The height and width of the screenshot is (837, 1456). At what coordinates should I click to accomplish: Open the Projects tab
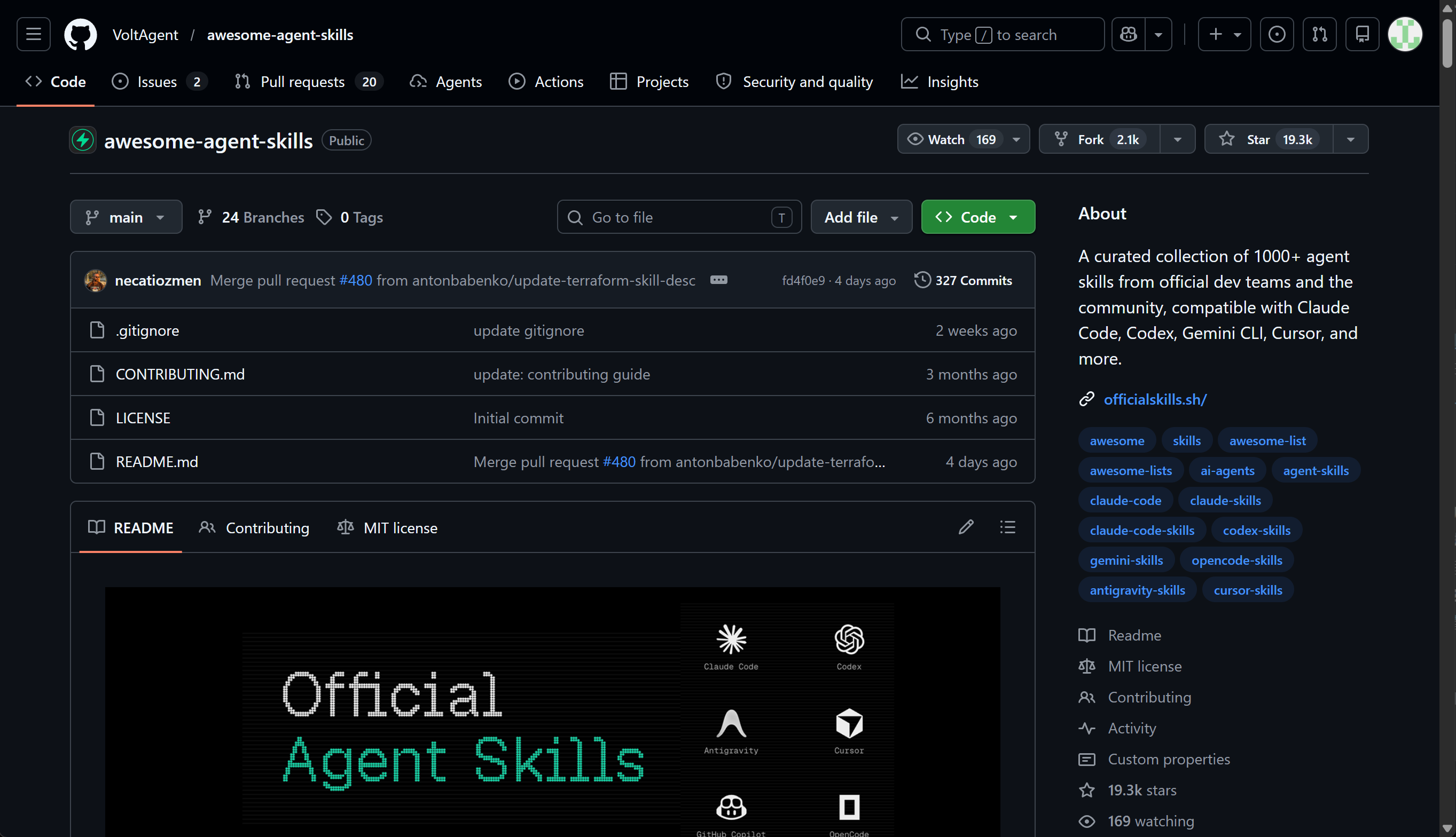(x=649, y=82)
